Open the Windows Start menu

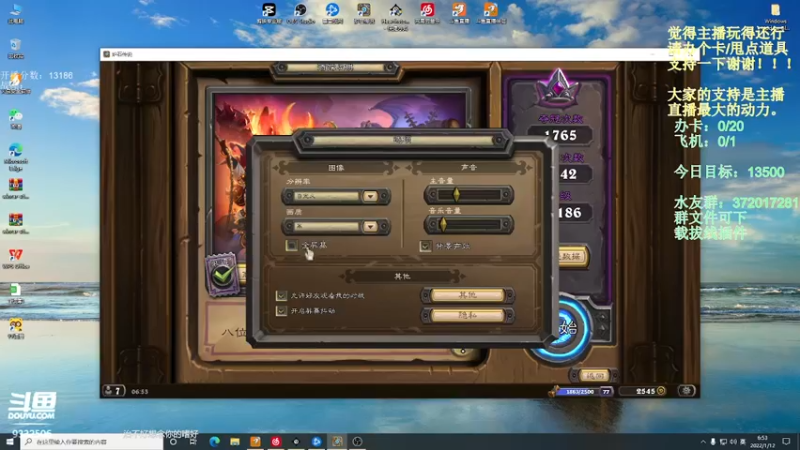click(x=10, y=441)
